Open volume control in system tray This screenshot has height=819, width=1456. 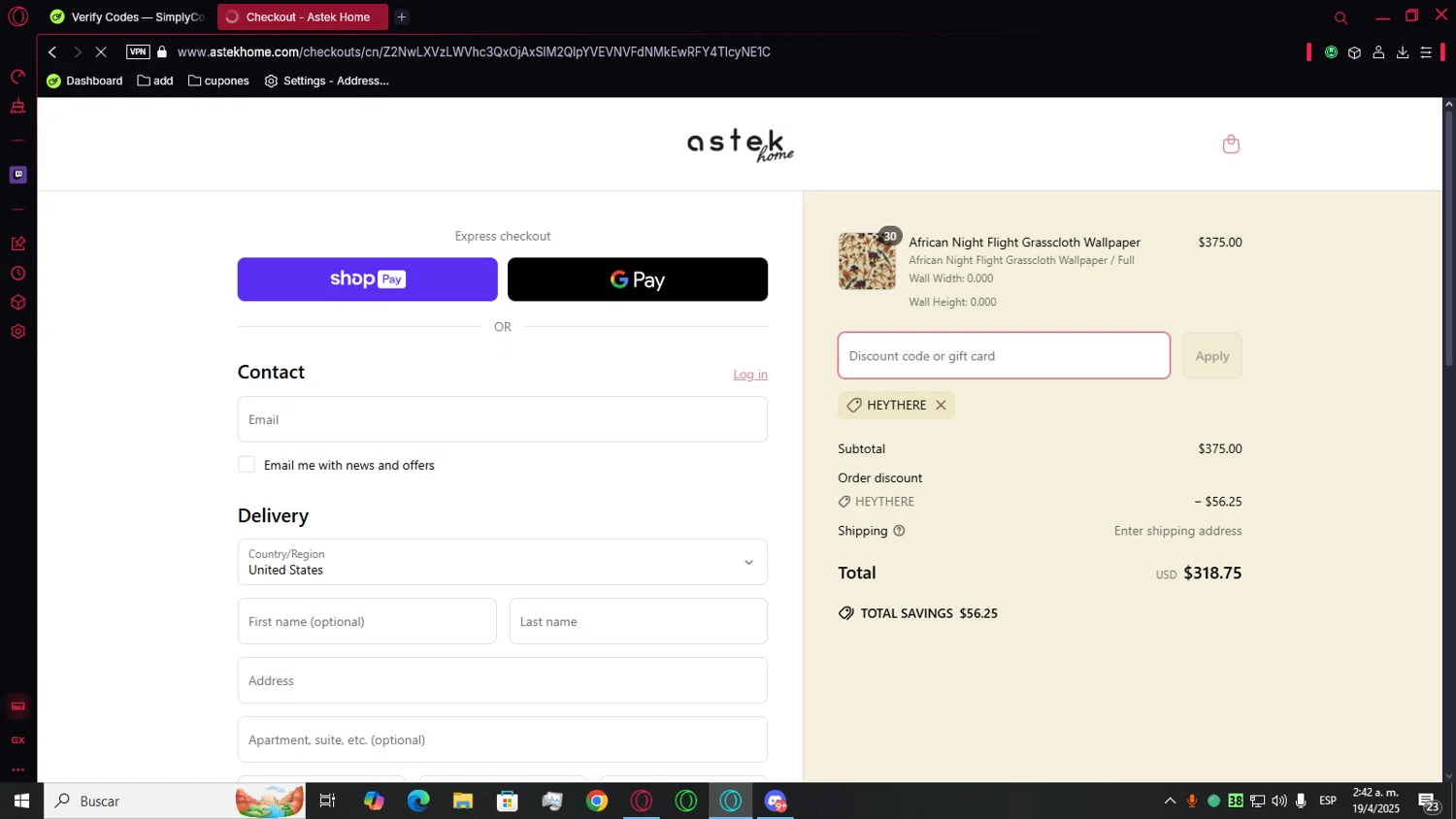tap(1279, 801)
